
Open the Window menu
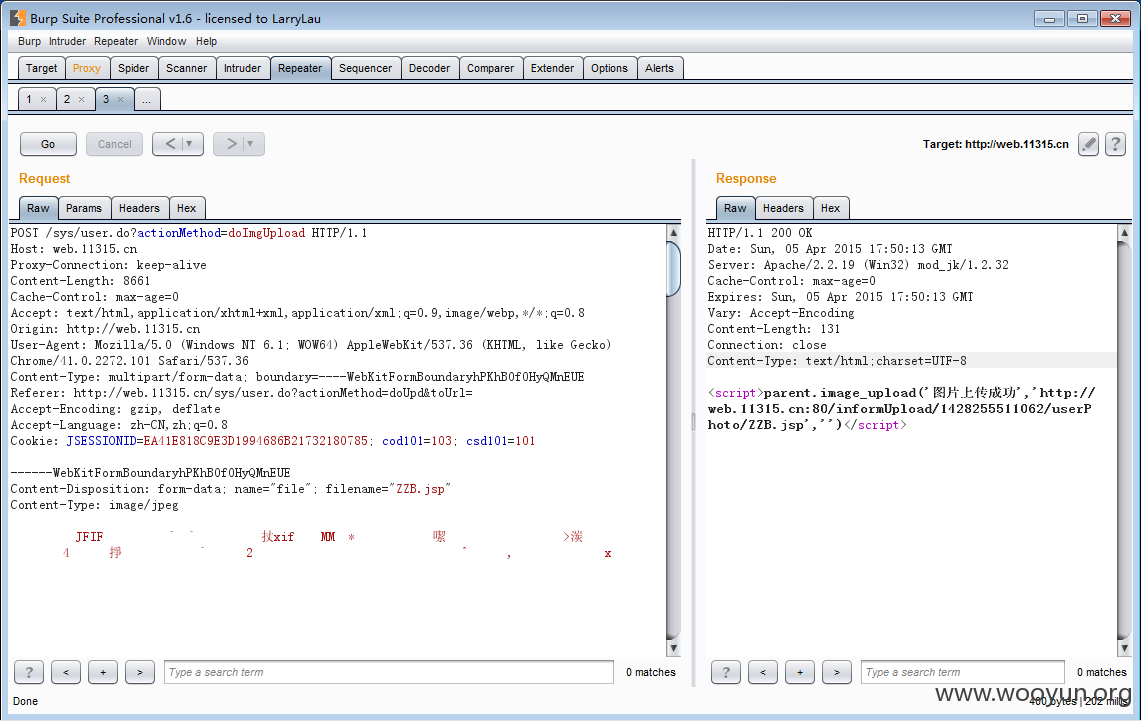166,41
